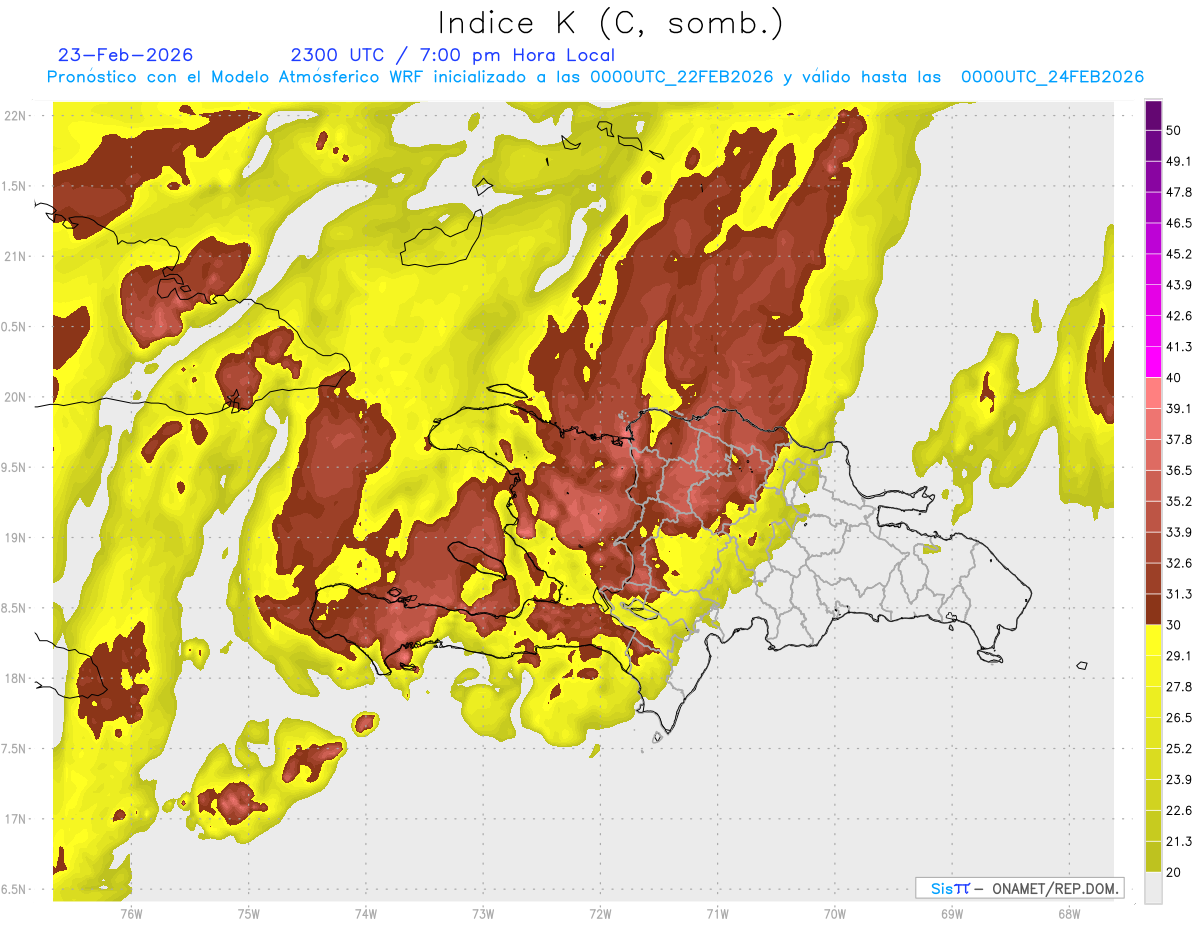The height and width of the screenshot is (927, 1200).
Task: Pick the dark purple swatch above 50
Action: tap(1153, 116)
